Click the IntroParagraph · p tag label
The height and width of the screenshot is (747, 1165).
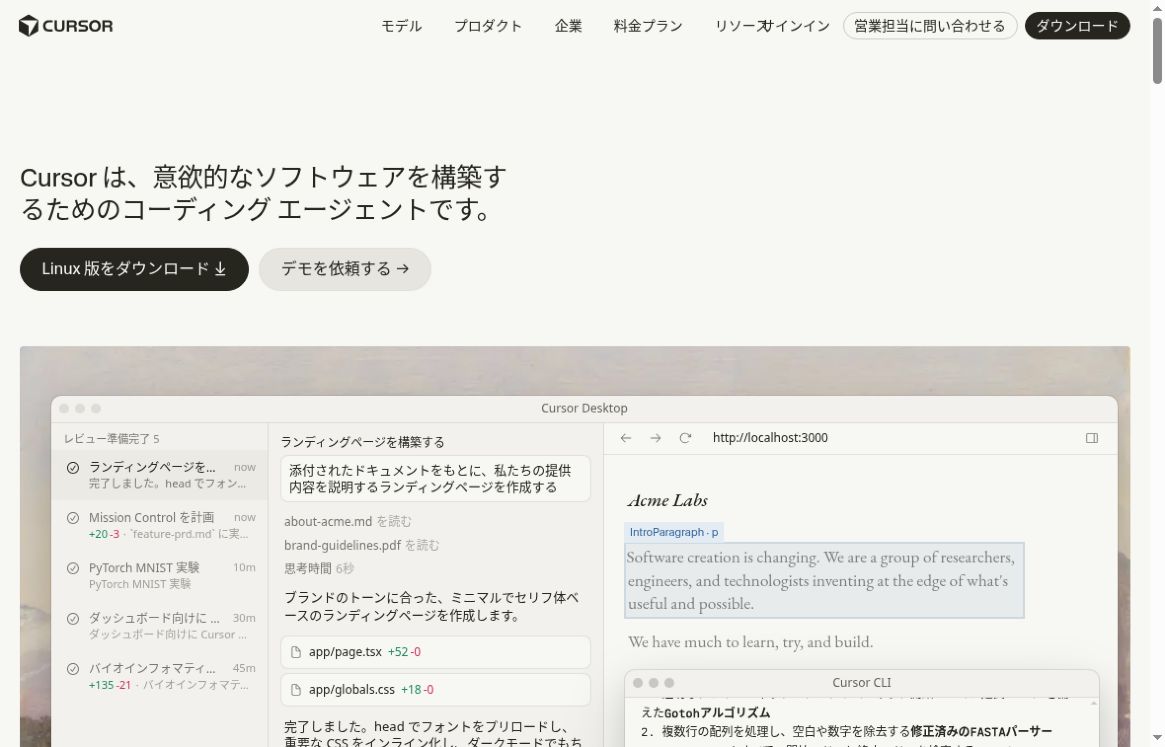(673, 532)
